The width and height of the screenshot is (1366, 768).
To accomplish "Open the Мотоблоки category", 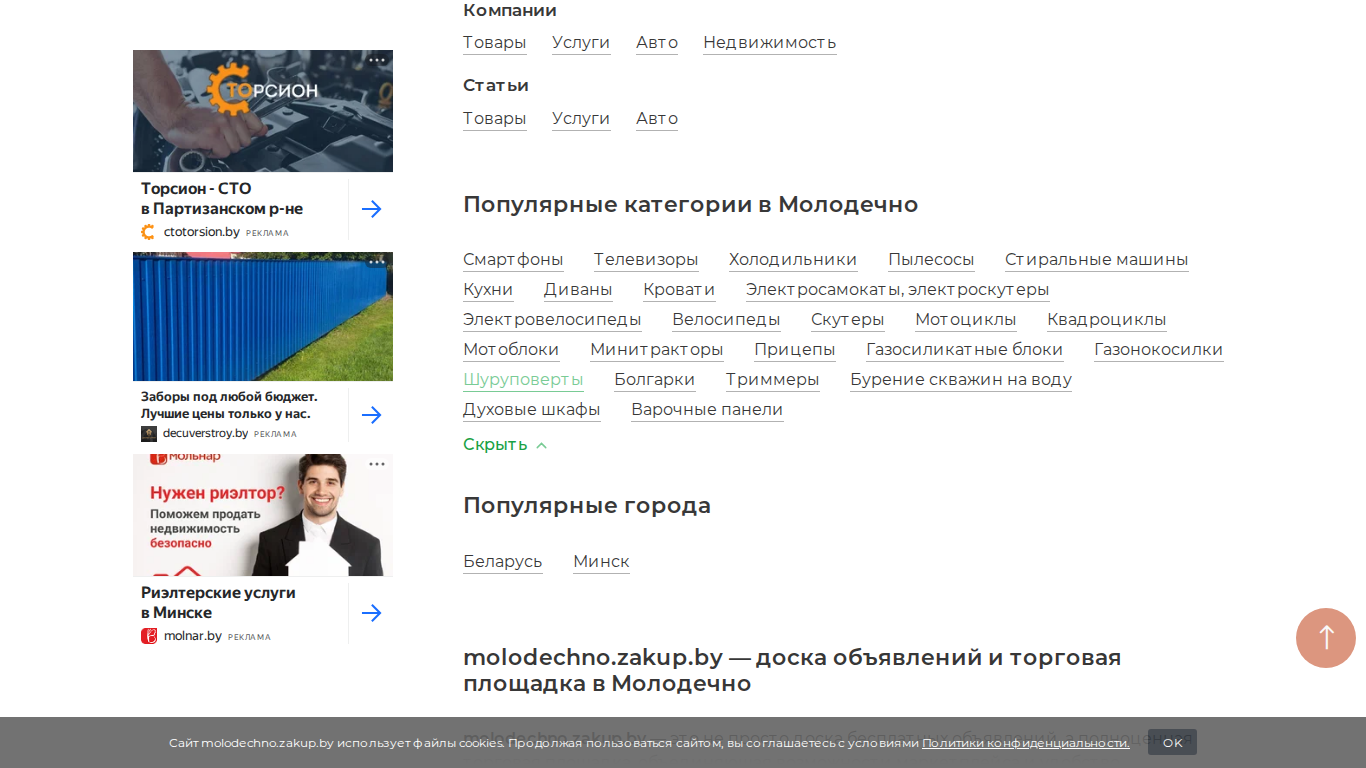I will tap(511, 350).
